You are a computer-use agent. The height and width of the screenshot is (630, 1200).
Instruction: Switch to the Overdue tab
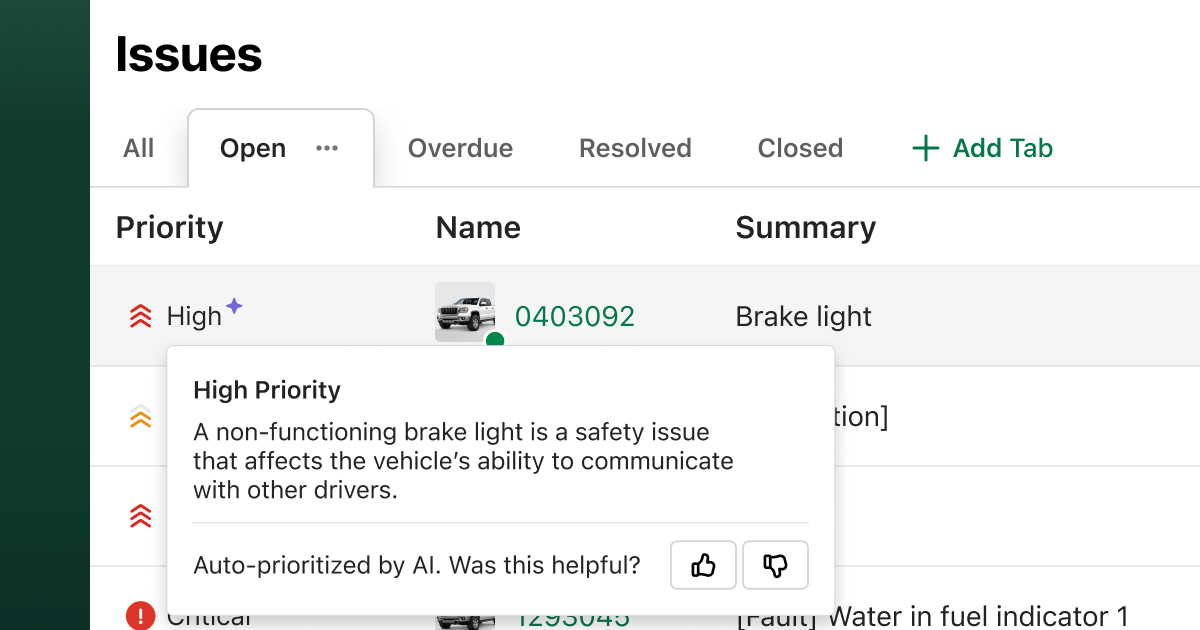pyautogui.click(x=460, y=148)
